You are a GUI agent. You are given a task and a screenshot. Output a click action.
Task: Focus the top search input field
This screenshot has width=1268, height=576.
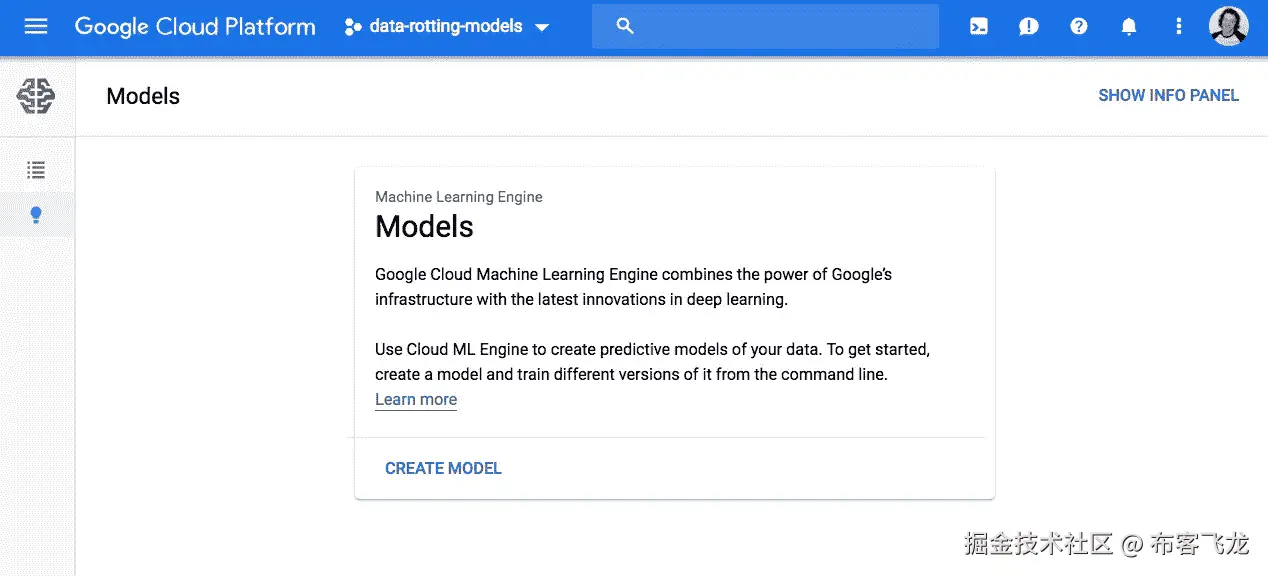pyautogui.click(x=780, y=27)
